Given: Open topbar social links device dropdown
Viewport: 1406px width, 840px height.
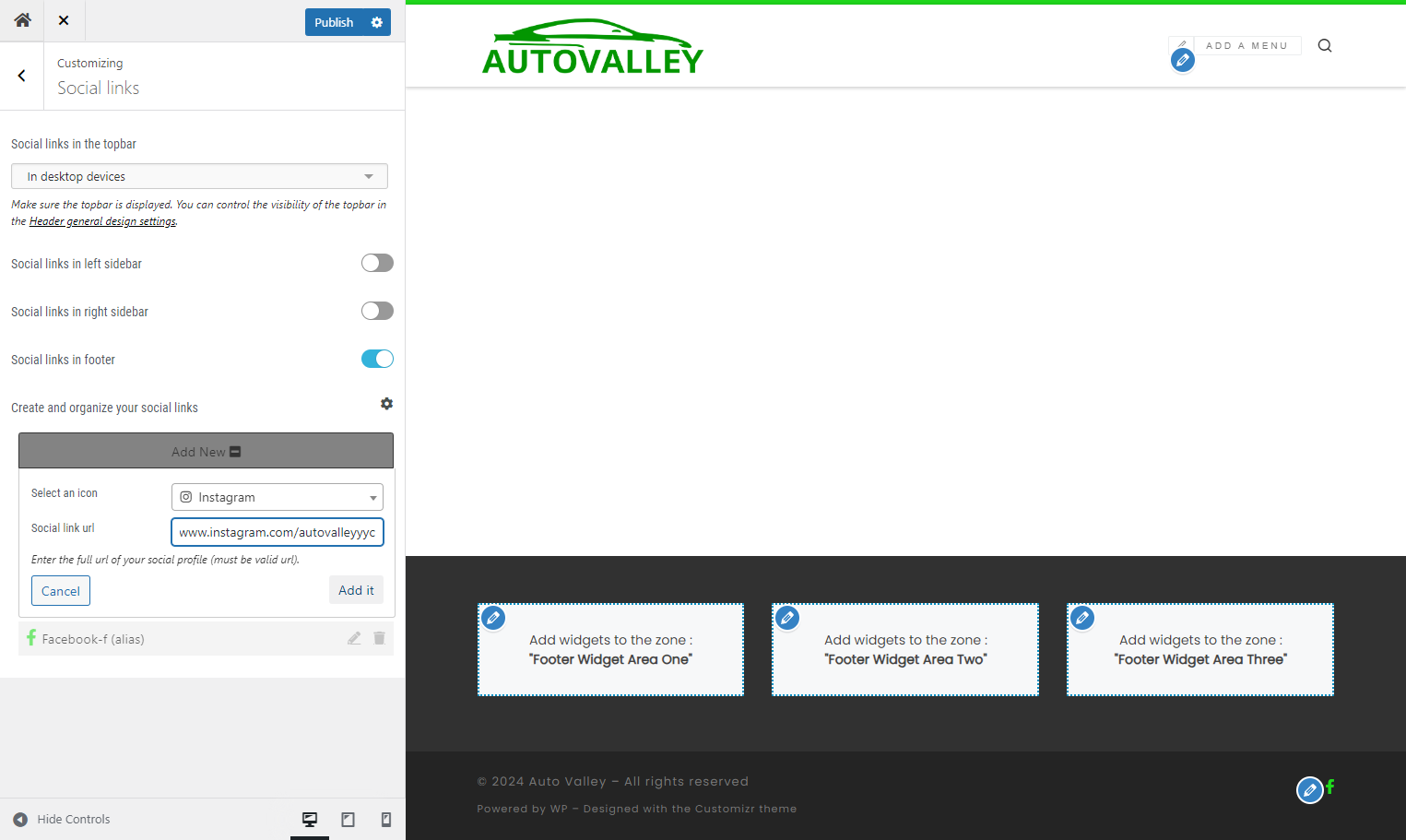Looking at the screenshot, I should pos(199,176).
